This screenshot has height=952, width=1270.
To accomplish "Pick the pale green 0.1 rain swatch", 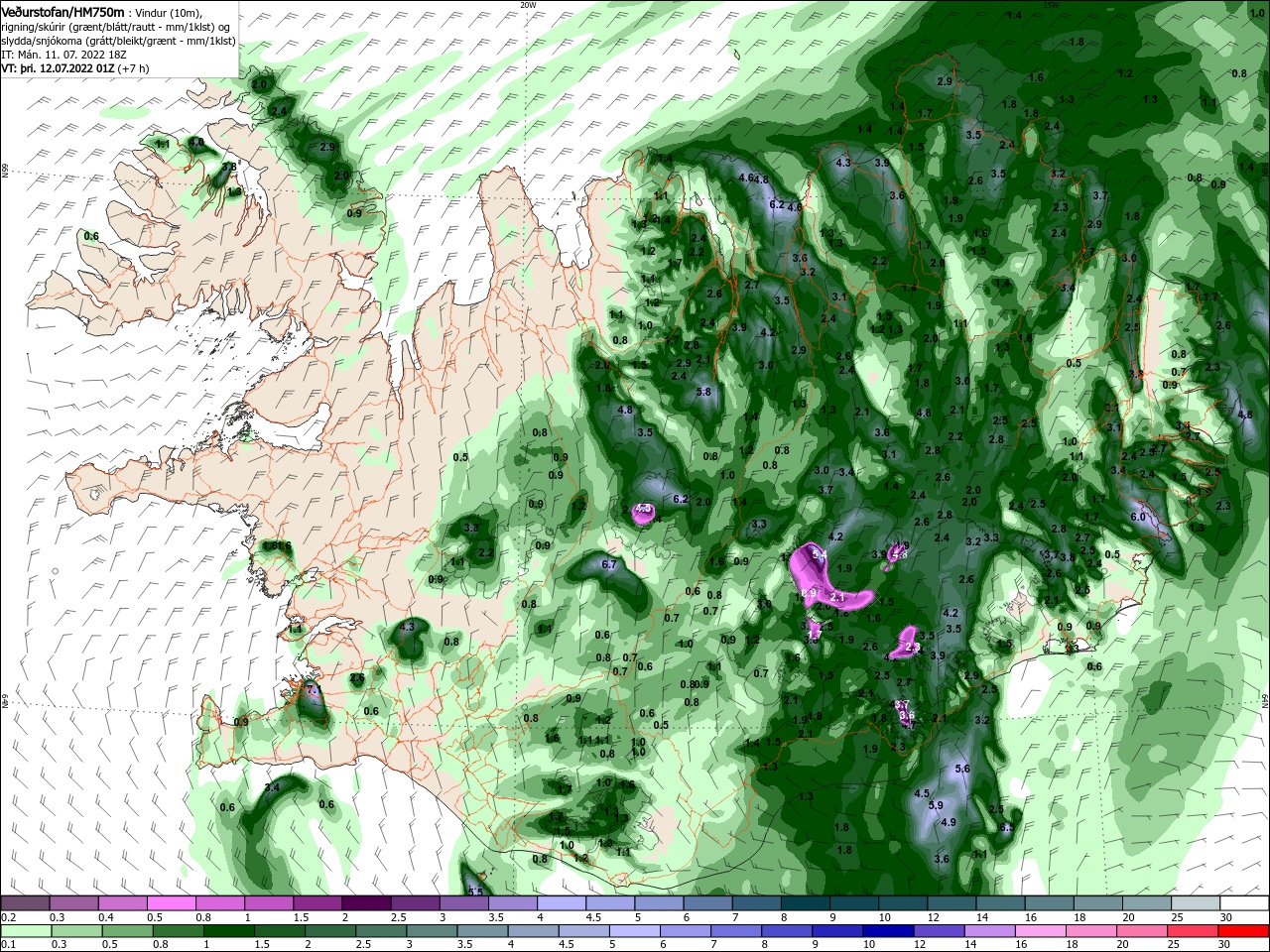I will click(25, 931).
